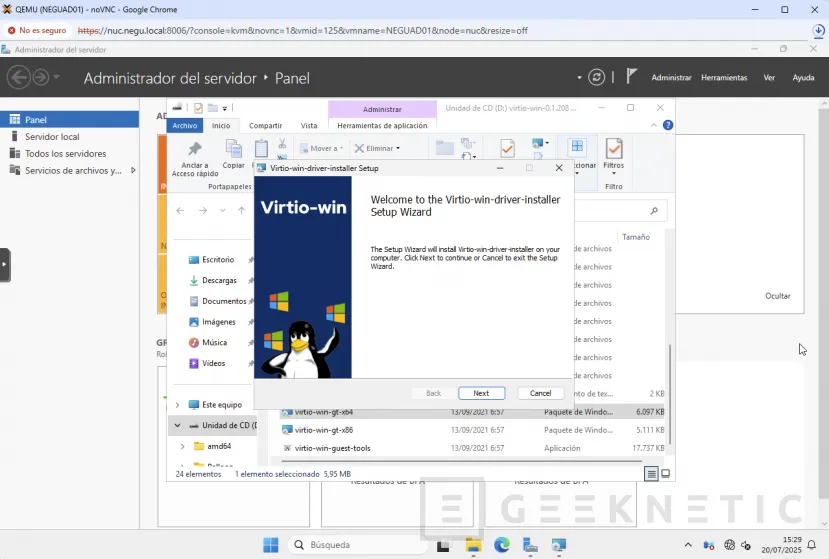Select Documentos in the navigation pane

pyautogui.click(x=224, y=301)
